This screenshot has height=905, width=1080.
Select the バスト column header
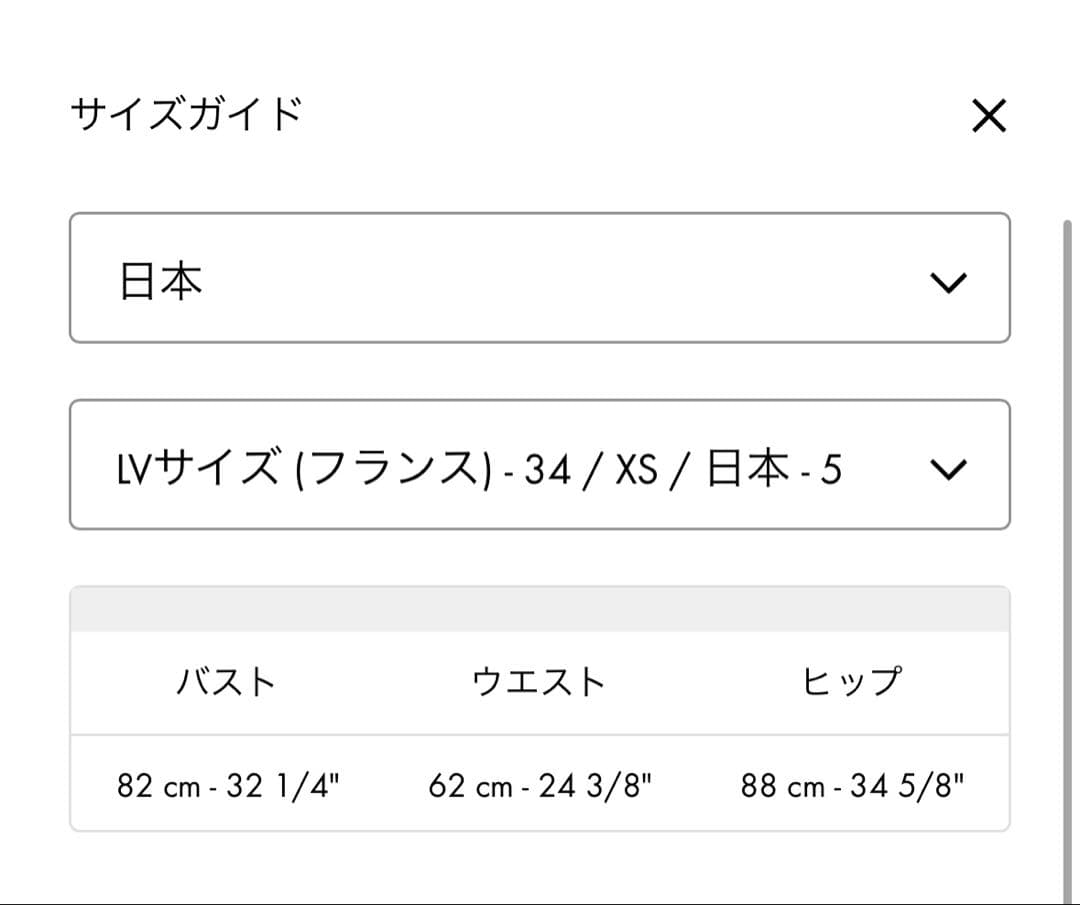[225, 681]
